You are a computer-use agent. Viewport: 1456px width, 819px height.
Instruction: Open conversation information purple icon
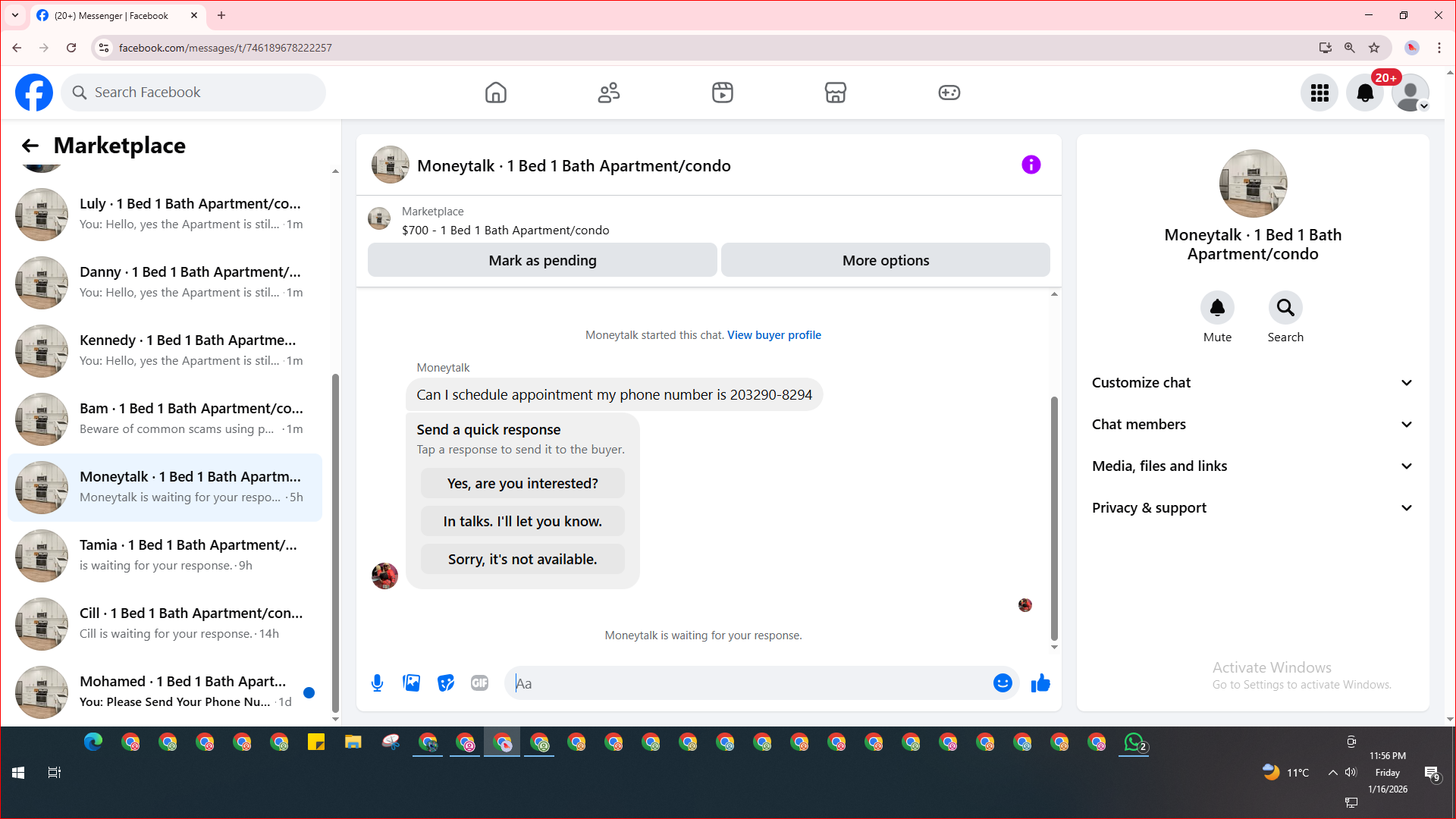click(1031, 165)
